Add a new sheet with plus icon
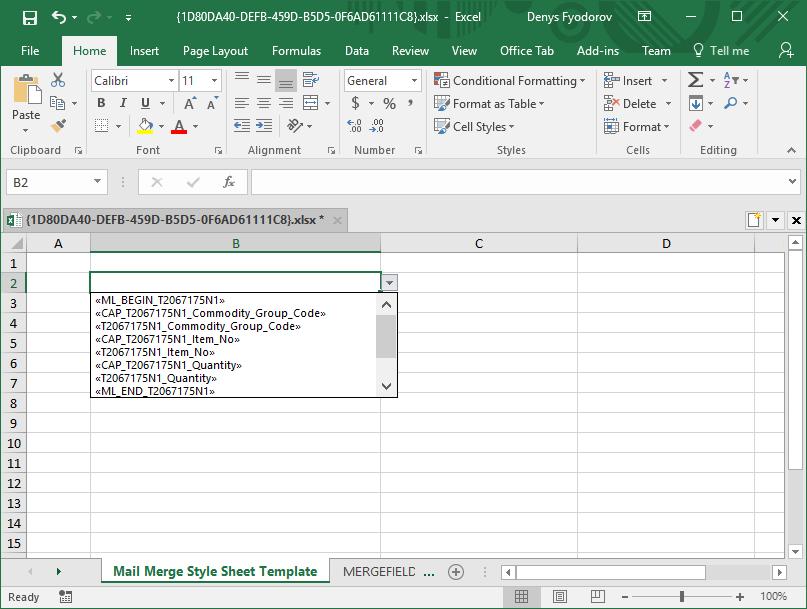Image resolution: width=807 pixels, height=609 pixels. (456, 572)
